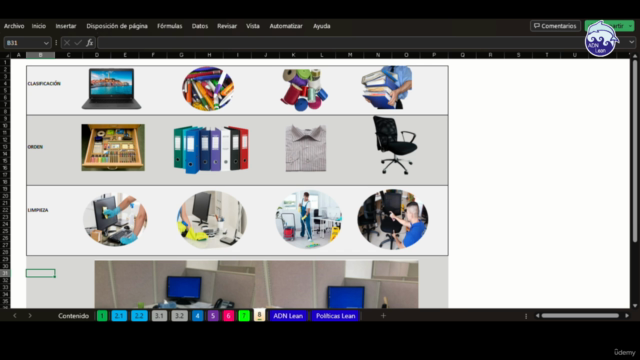The height and width of the screenshot is (360, 640).
Task: Open the Revisar tab
Action: 227,26
